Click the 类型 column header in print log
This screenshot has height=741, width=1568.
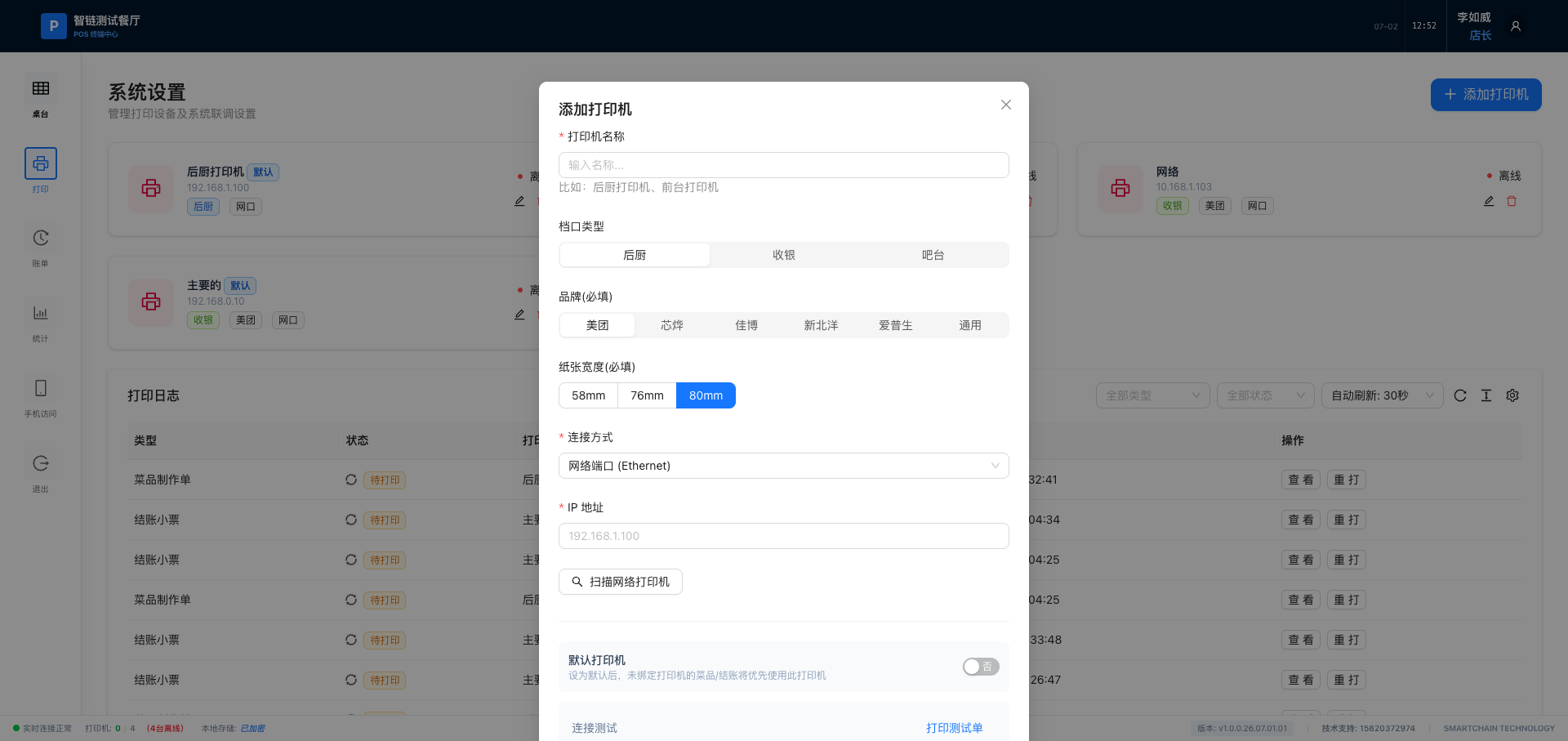click(145, 440)
